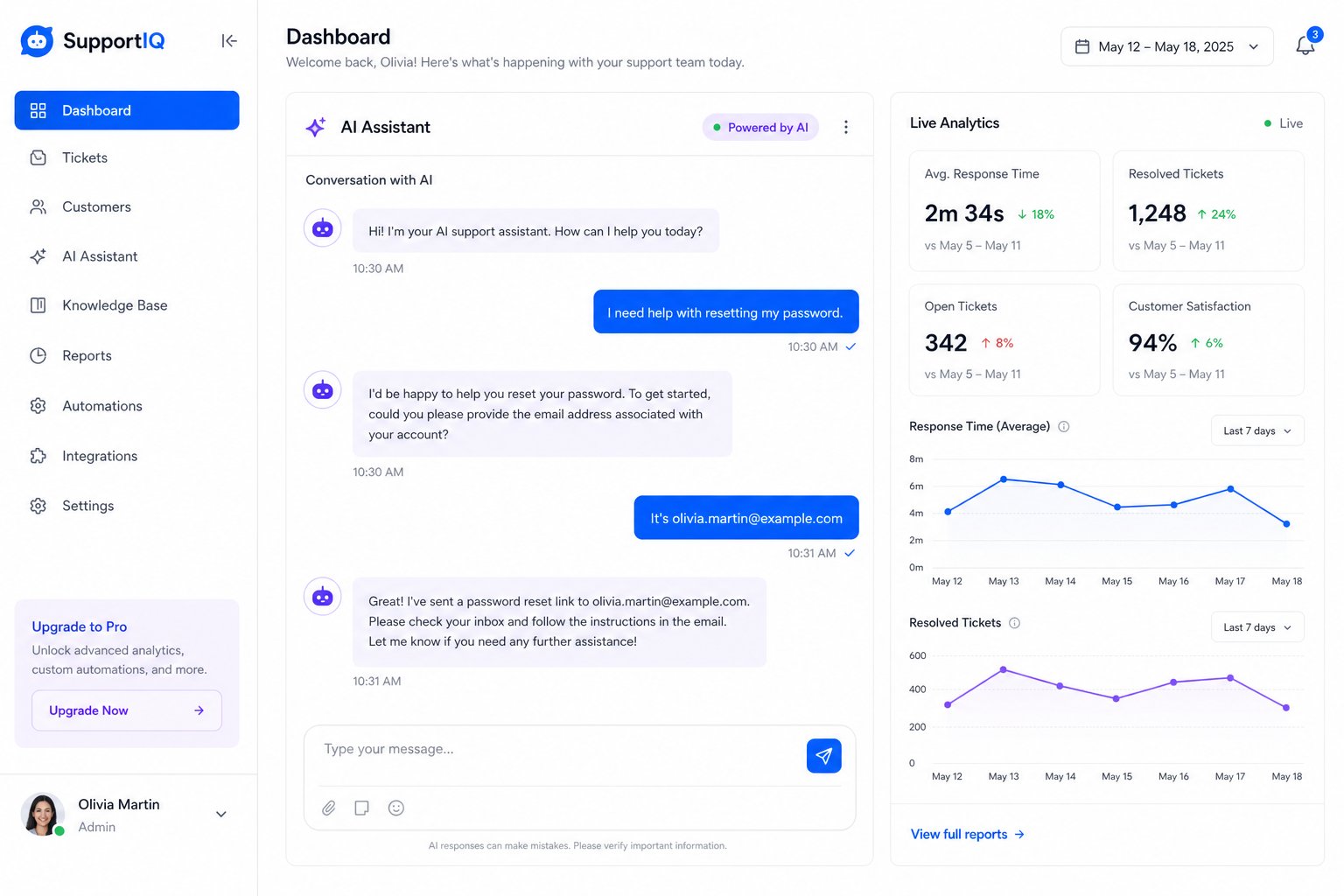
Task: Click the sparkle icon beside AI Assistant heading
Action: (x=316, y=127)
